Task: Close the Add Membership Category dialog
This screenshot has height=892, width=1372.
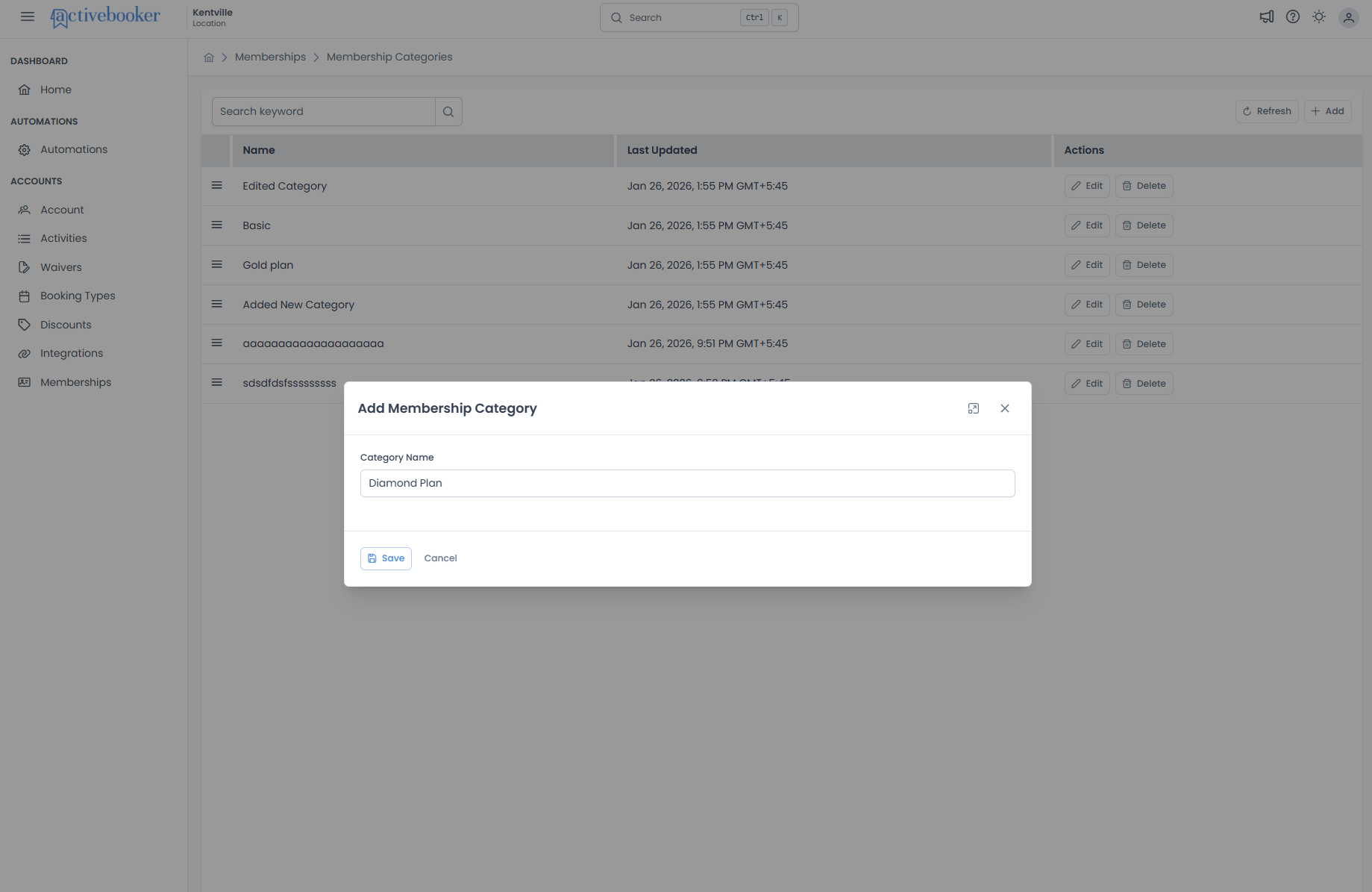Action: click(x=1005, y=408)
